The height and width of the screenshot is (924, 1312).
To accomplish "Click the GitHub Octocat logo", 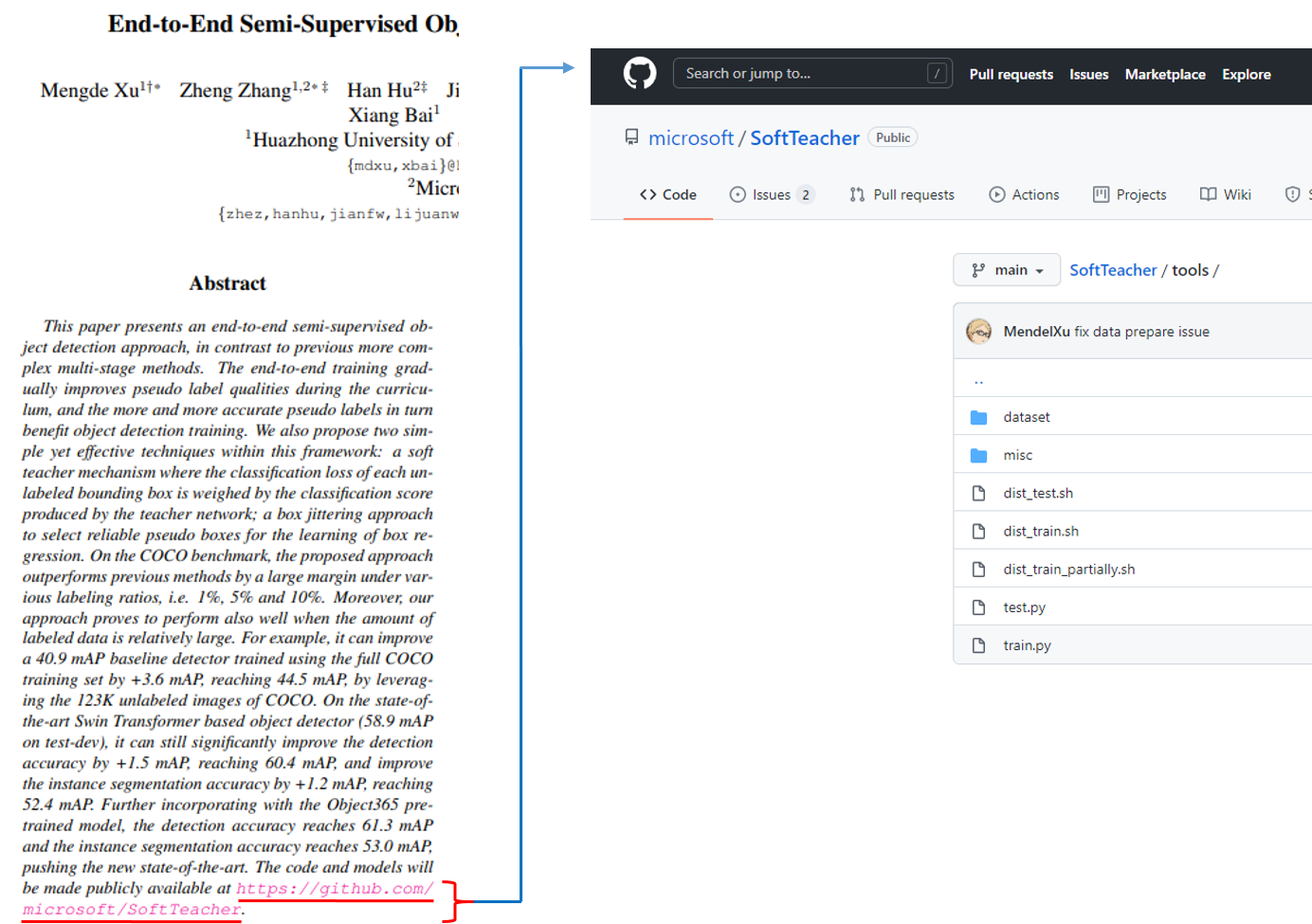I will click(x=640, y=73).
